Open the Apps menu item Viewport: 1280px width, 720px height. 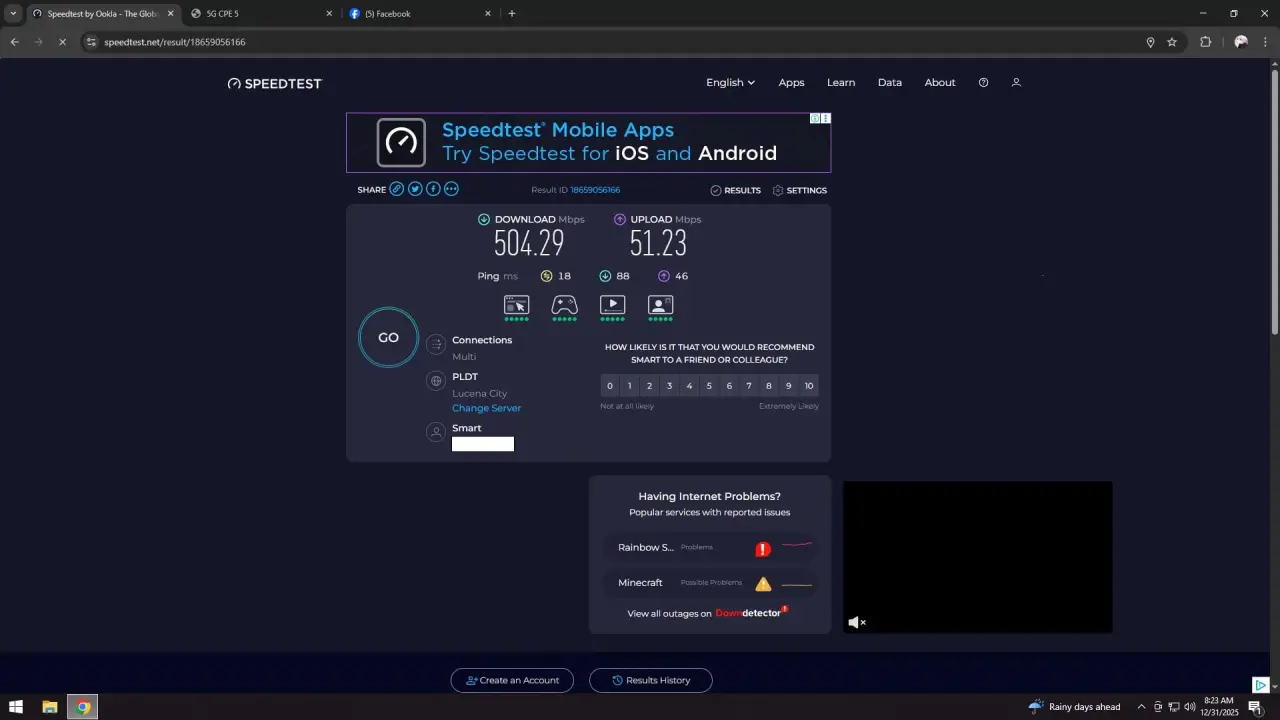point(791,83)
